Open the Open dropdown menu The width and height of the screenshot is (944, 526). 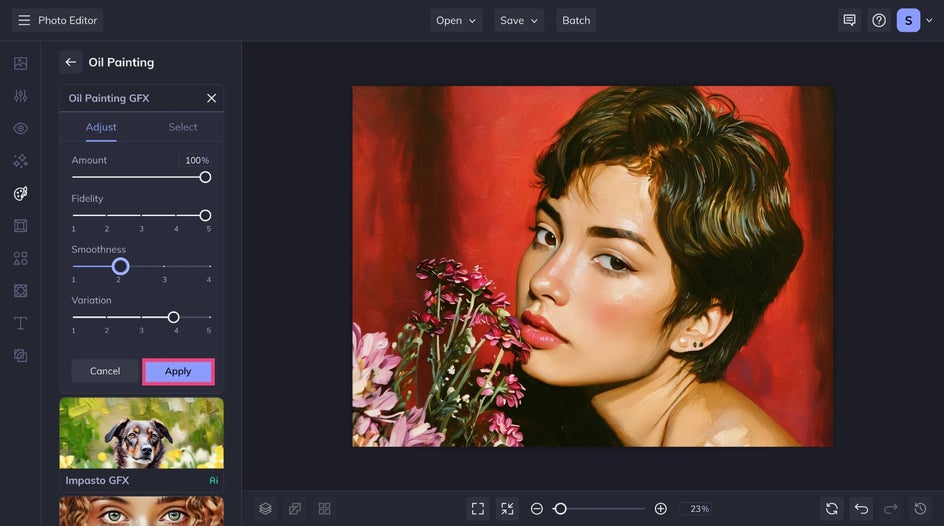[456, 20]
